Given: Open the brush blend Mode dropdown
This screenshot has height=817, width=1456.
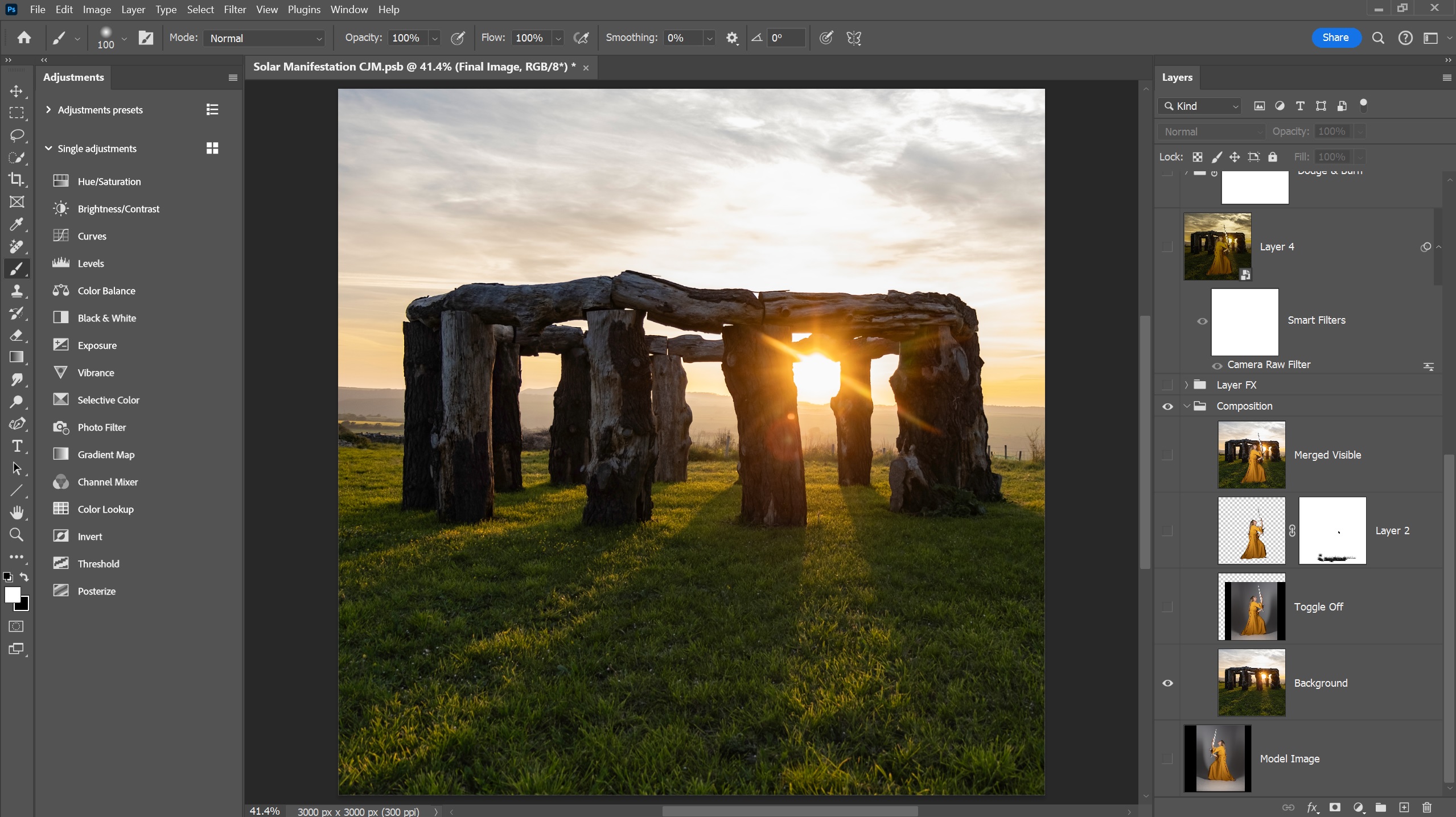Looking at the screenshot, I should (x=264, y=38).
